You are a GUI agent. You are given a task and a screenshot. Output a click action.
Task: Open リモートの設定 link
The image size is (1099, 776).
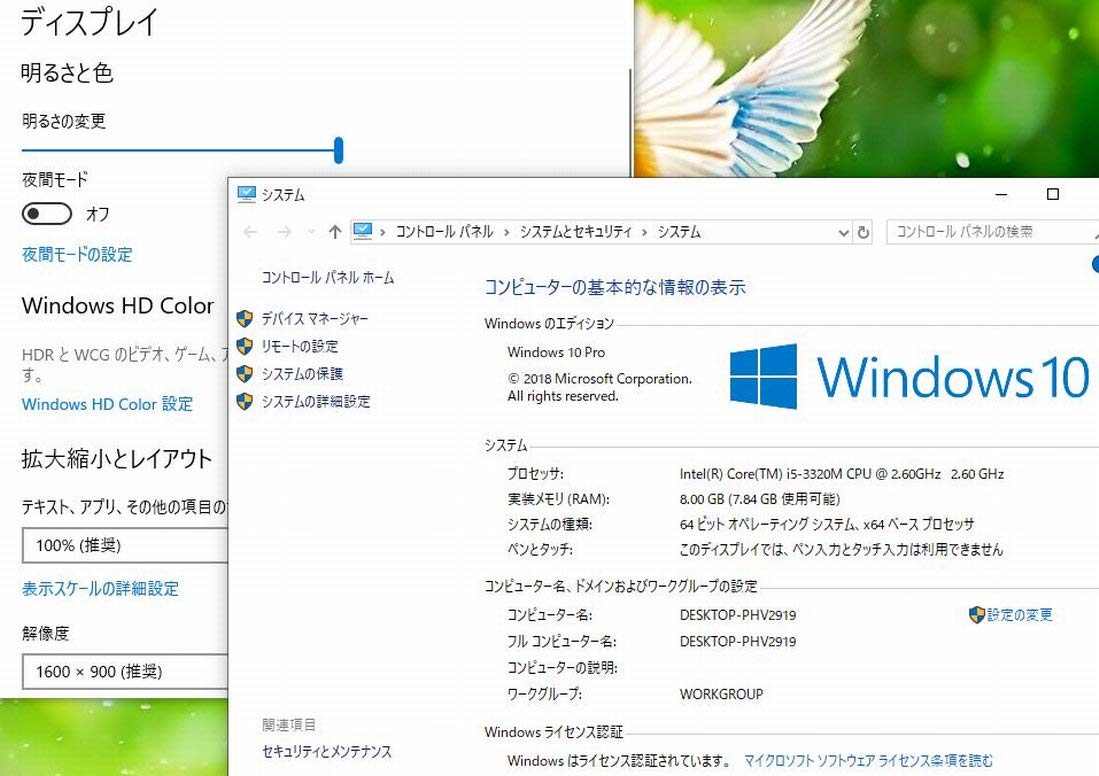pyautogui.click(x=299, y=346)
